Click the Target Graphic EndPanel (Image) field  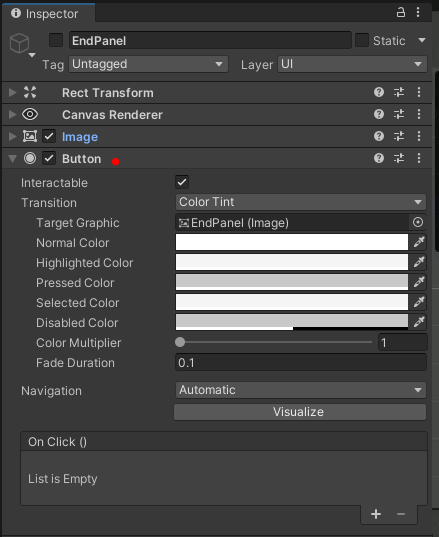(x=292, y=223)
